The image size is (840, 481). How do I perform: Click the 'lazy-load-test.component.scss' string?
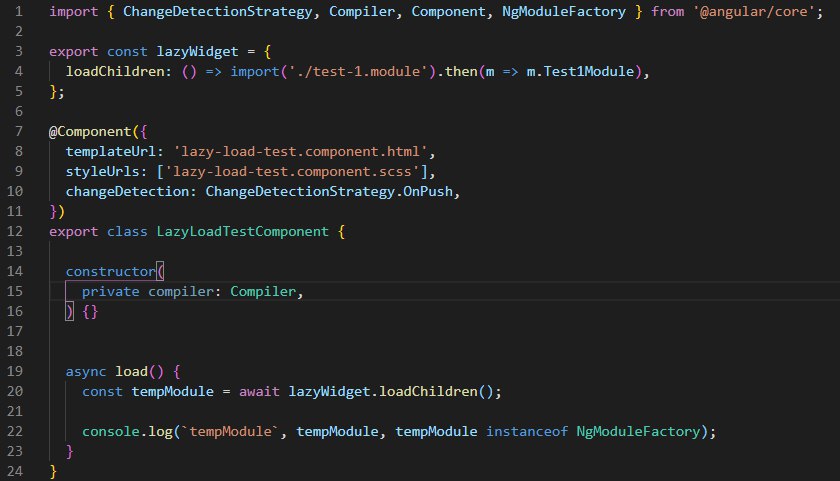[x=292, y=171]
